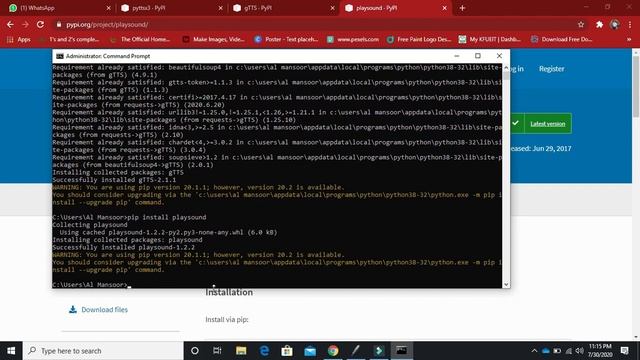
Task: Open the Poster - Text placeholder bookmark
Action: coord(286,39)
